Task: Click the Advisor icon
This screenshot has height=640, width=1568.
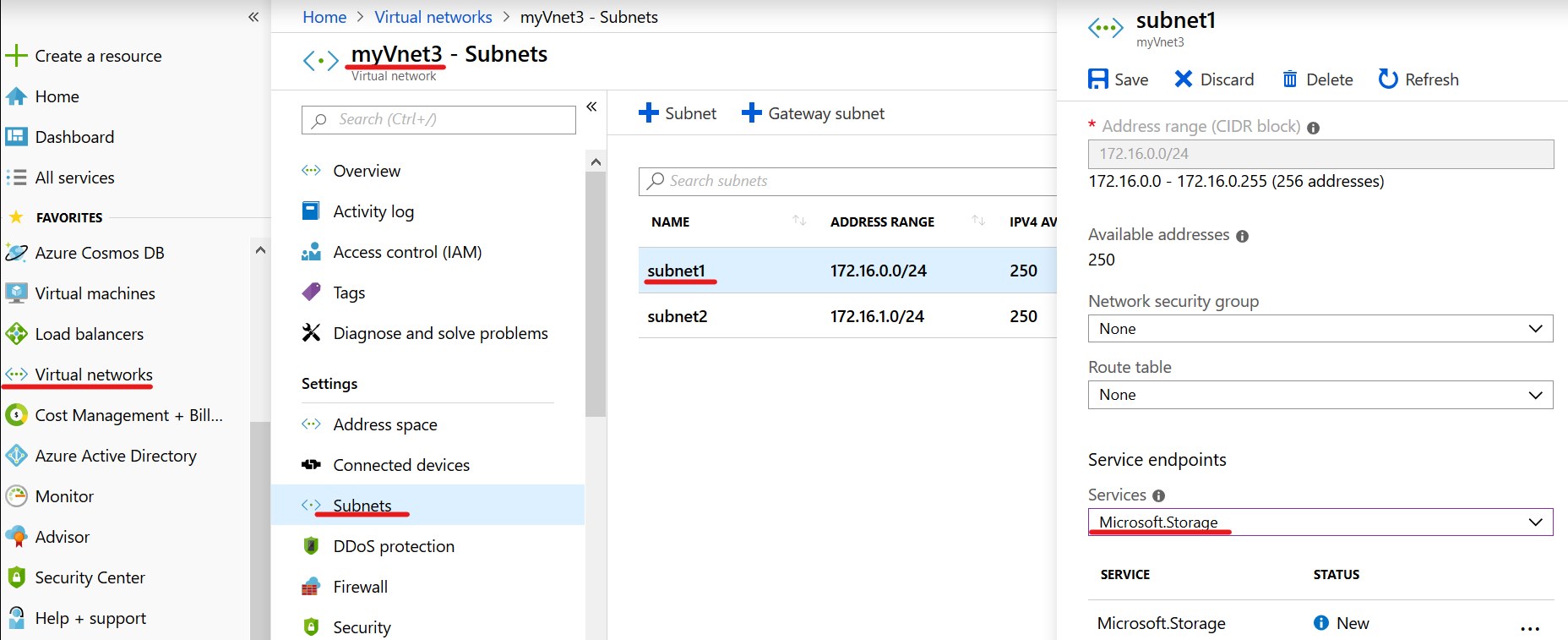Action: (16, 537)
